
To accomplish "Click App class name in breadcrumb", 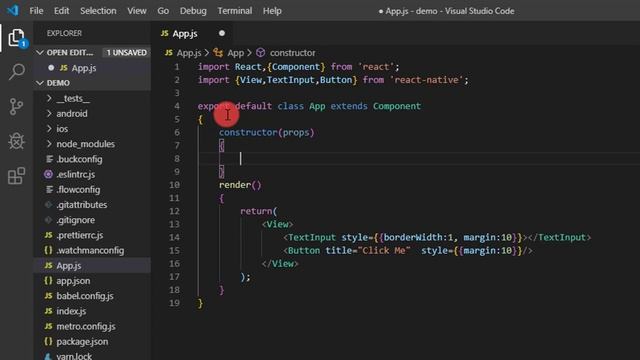I will (x=236, y=53).
